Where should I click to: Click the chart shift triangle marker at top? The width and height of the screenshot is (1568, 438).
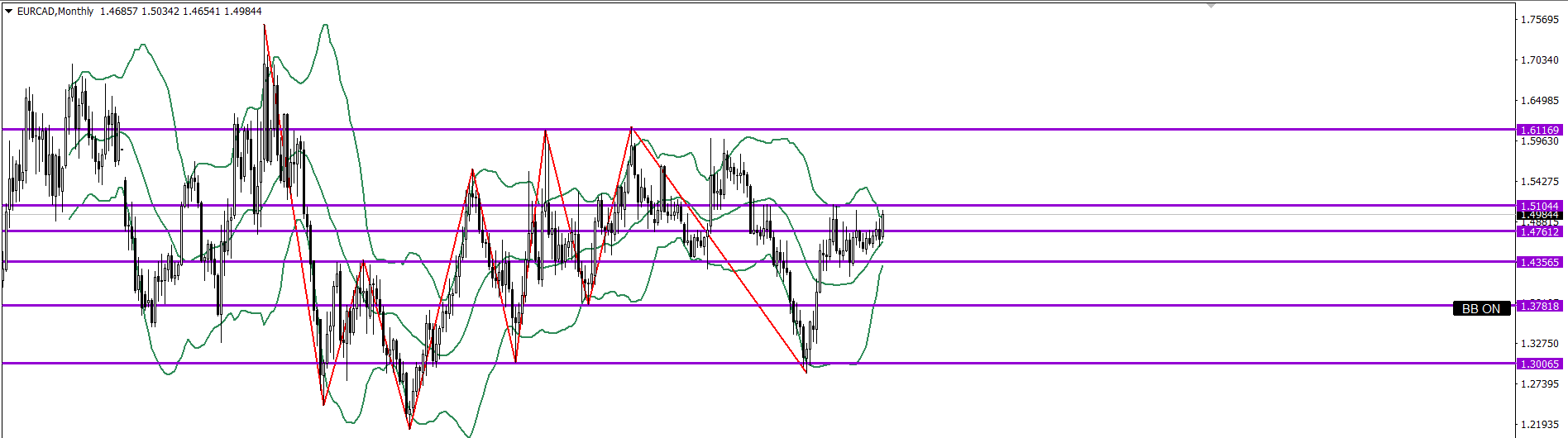tap(1211, 5)
